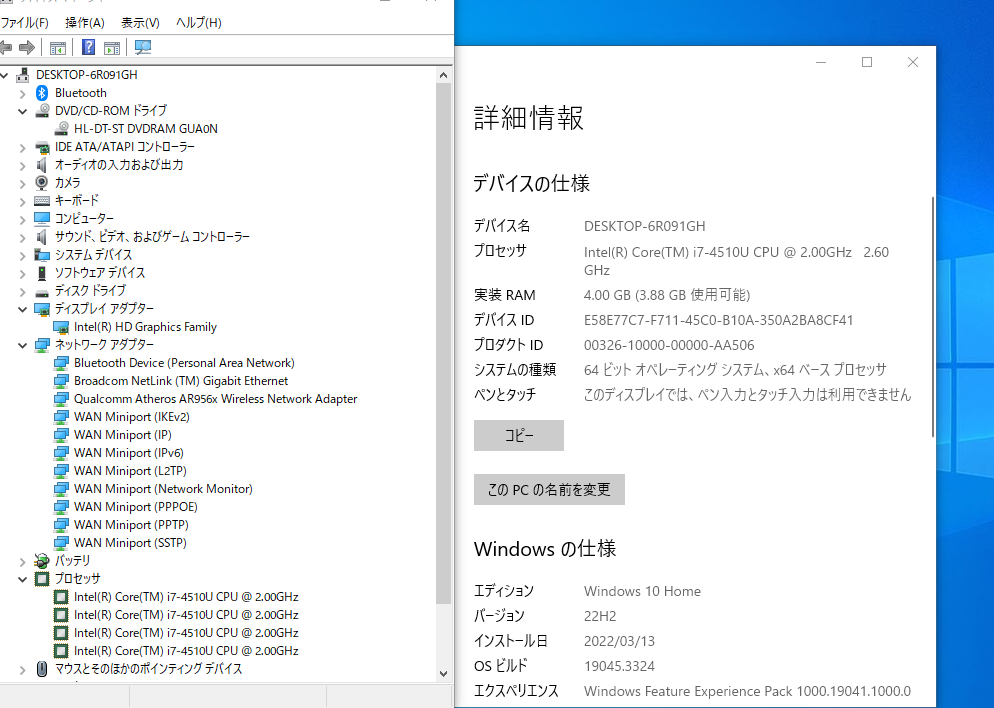Collapse the DVD/CD-ROM ドライブ node
The width and height of the screenshot is (994, 708).
coord(23,112)
